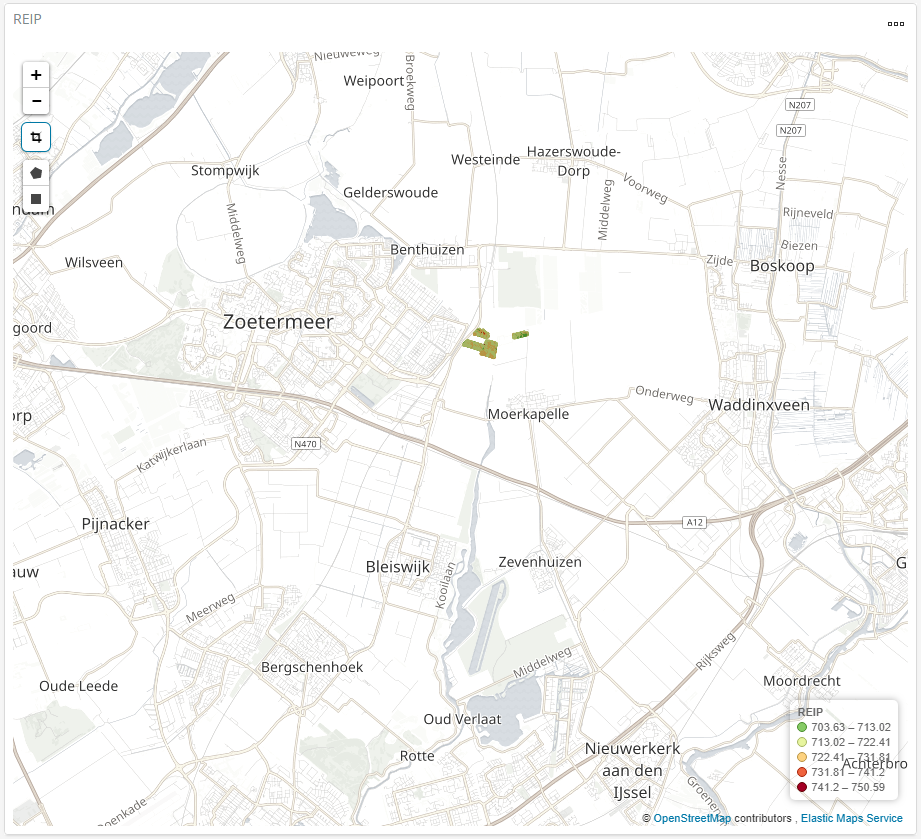This screenshot has height=839, width=921.
Task: Click the Moordrecht map label
Action: click(802, 681)
